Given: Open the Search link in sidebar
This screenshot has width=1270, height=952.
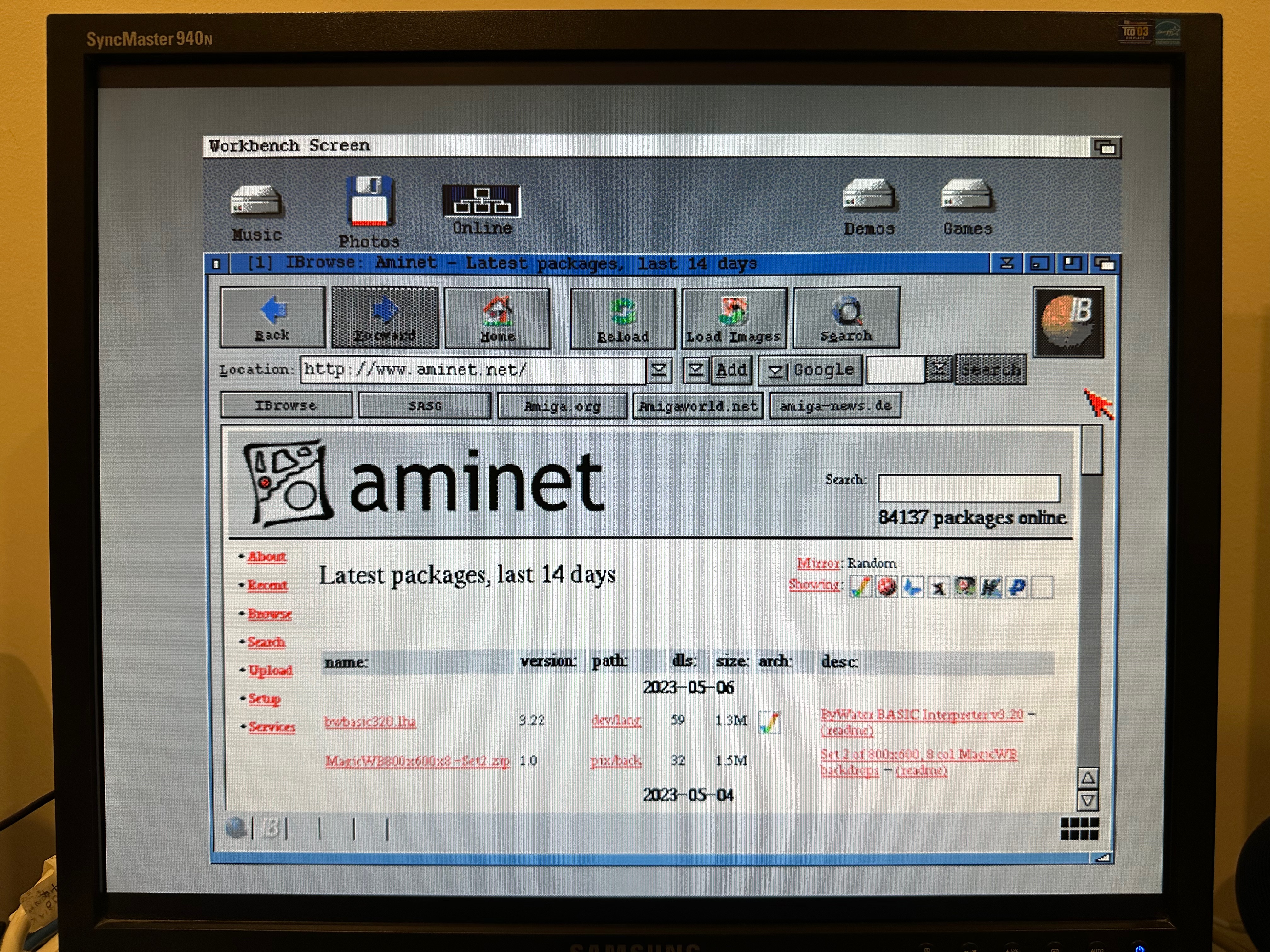Looking at the screenshot, I should click(266, 642).
